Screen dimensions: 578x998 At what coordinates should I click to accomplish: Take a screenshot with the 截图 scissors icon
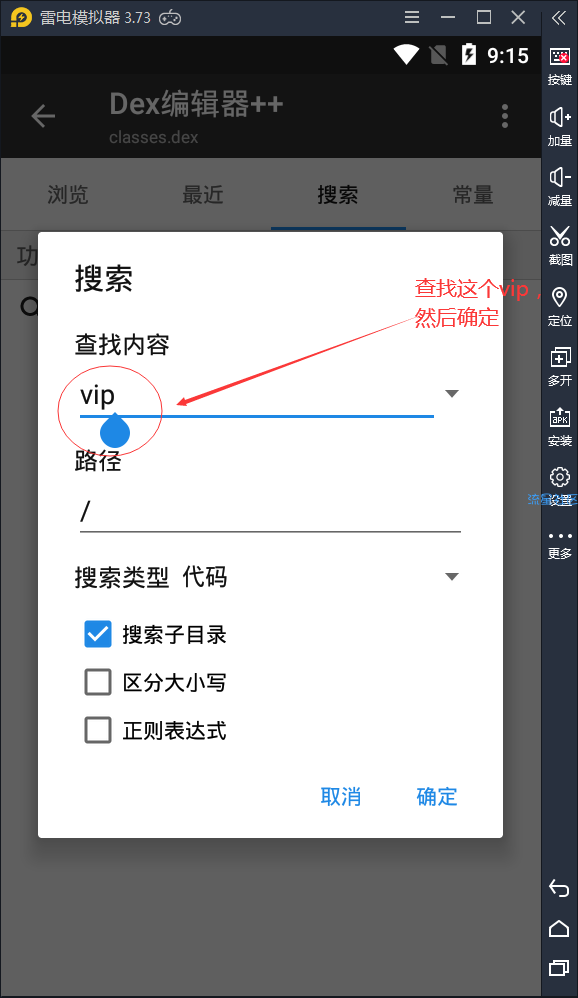click(560, 245)
